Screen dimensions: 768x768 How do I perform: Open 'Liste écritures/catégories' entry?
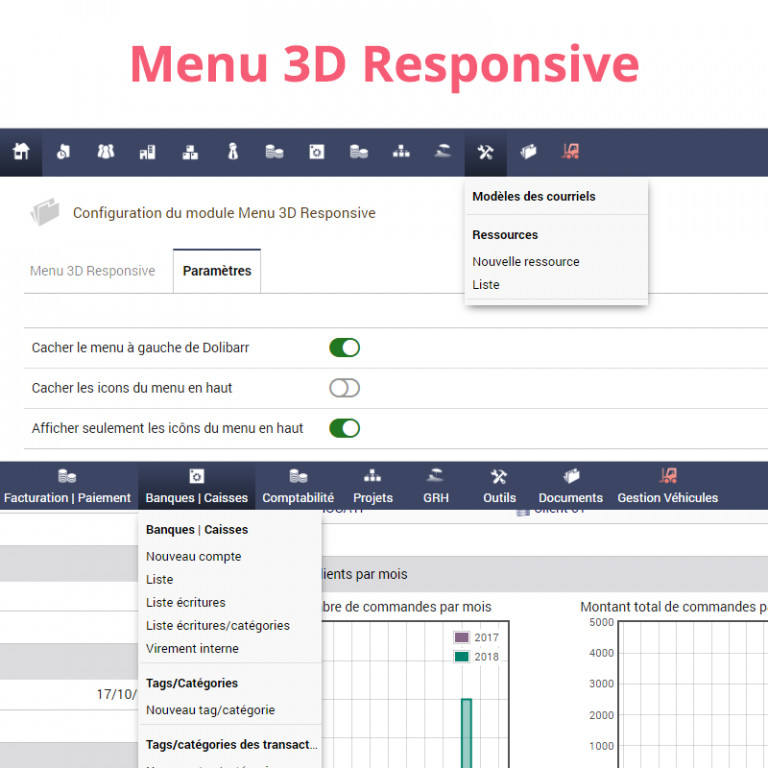pyautogui.click(x=218, y=625)
